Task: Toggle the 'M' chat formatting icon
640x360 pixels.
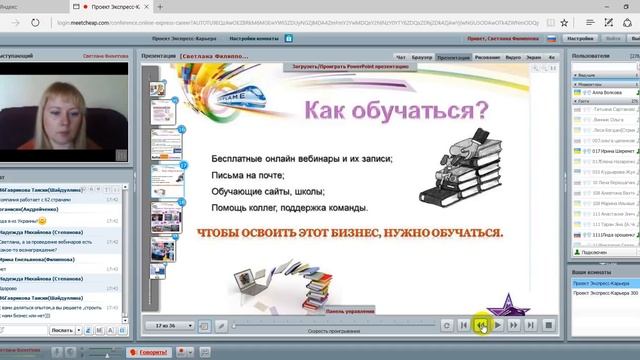Action: tap(99, 331)
